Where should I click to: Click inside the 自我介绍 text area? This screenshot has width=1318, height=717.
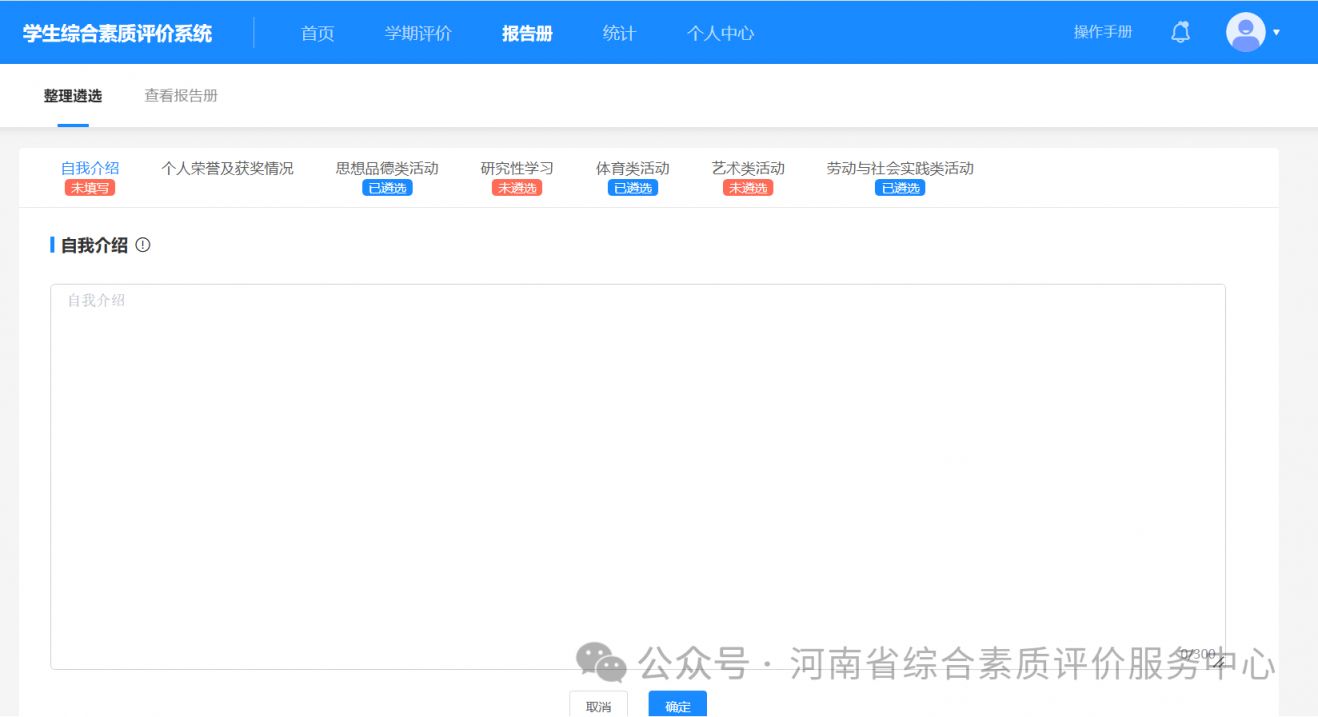[x=638, y=476]
